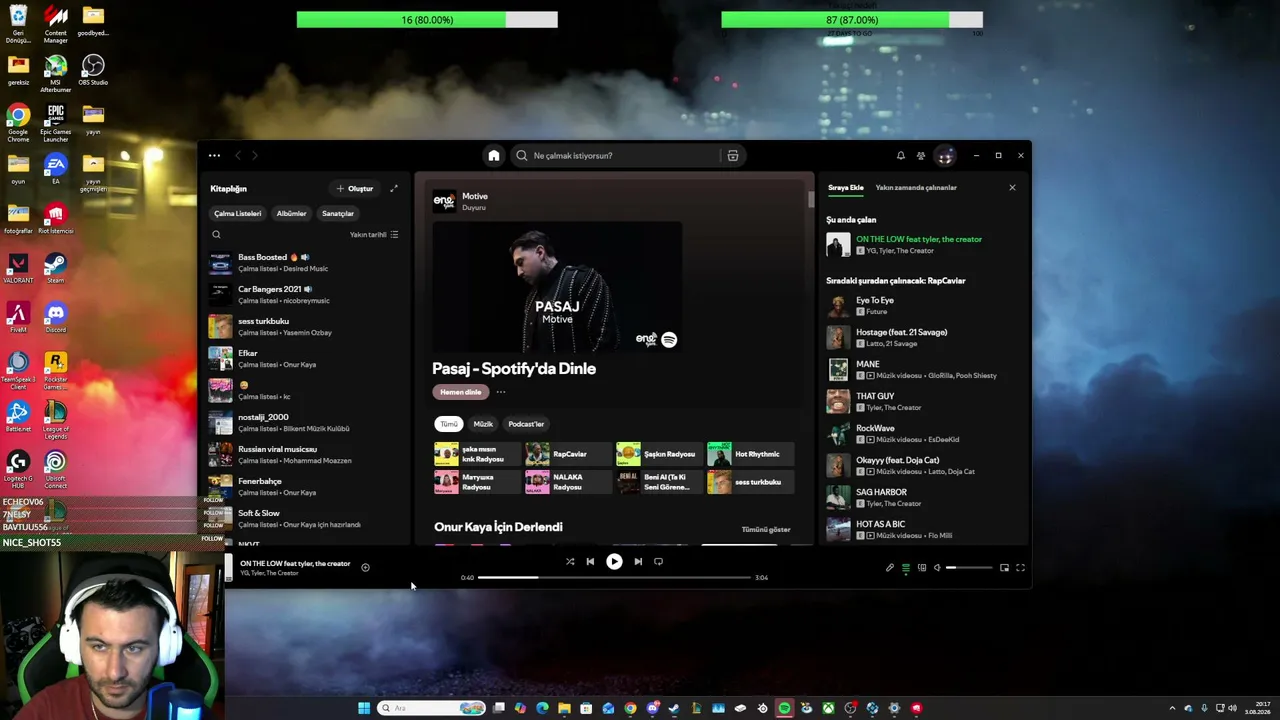Open the mini player
Viewport: 1280px width, 720px height.
point(1004,568)
